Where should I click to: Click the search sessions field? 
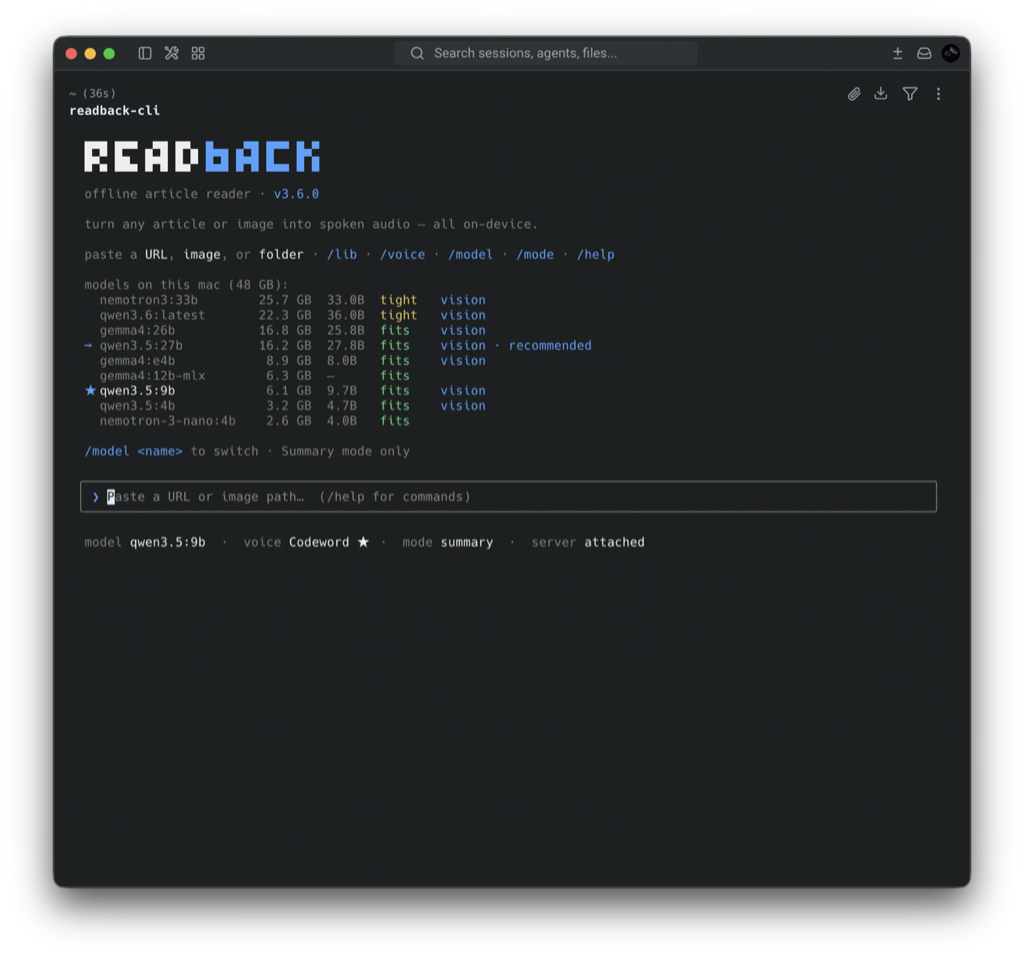pos(545,54)
